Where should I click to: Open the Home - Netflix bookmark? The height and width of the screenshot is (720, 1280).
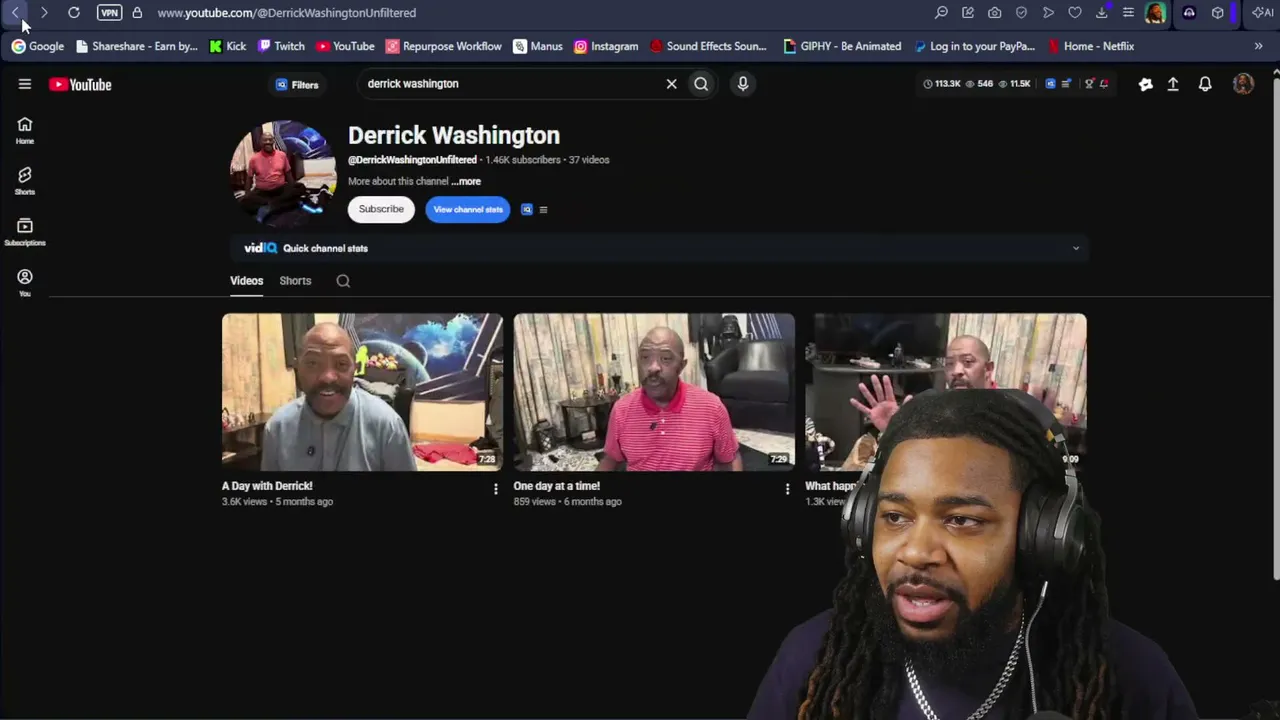[1091, 46]
